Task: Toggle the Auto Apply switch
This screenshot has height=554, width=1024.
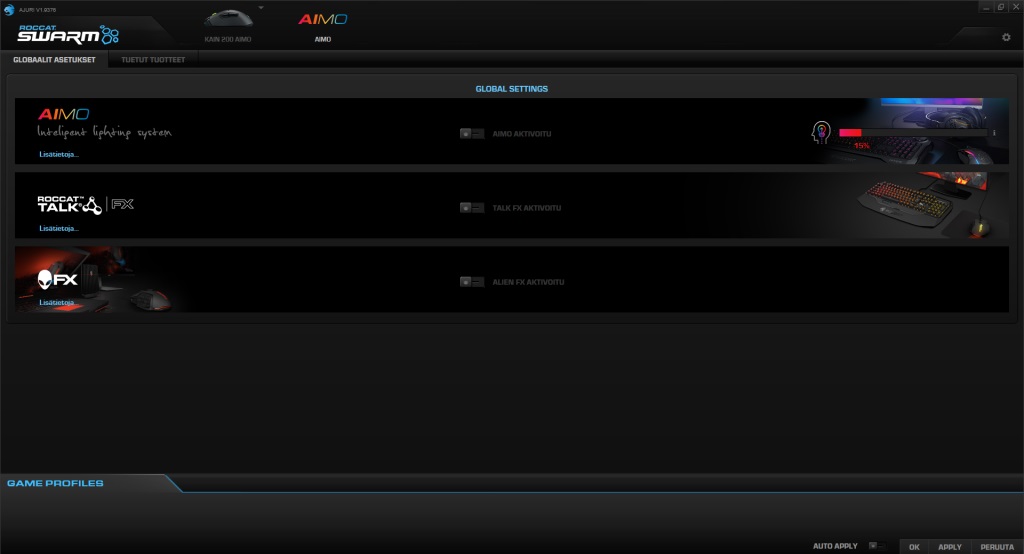Action: tap(876, 546)
